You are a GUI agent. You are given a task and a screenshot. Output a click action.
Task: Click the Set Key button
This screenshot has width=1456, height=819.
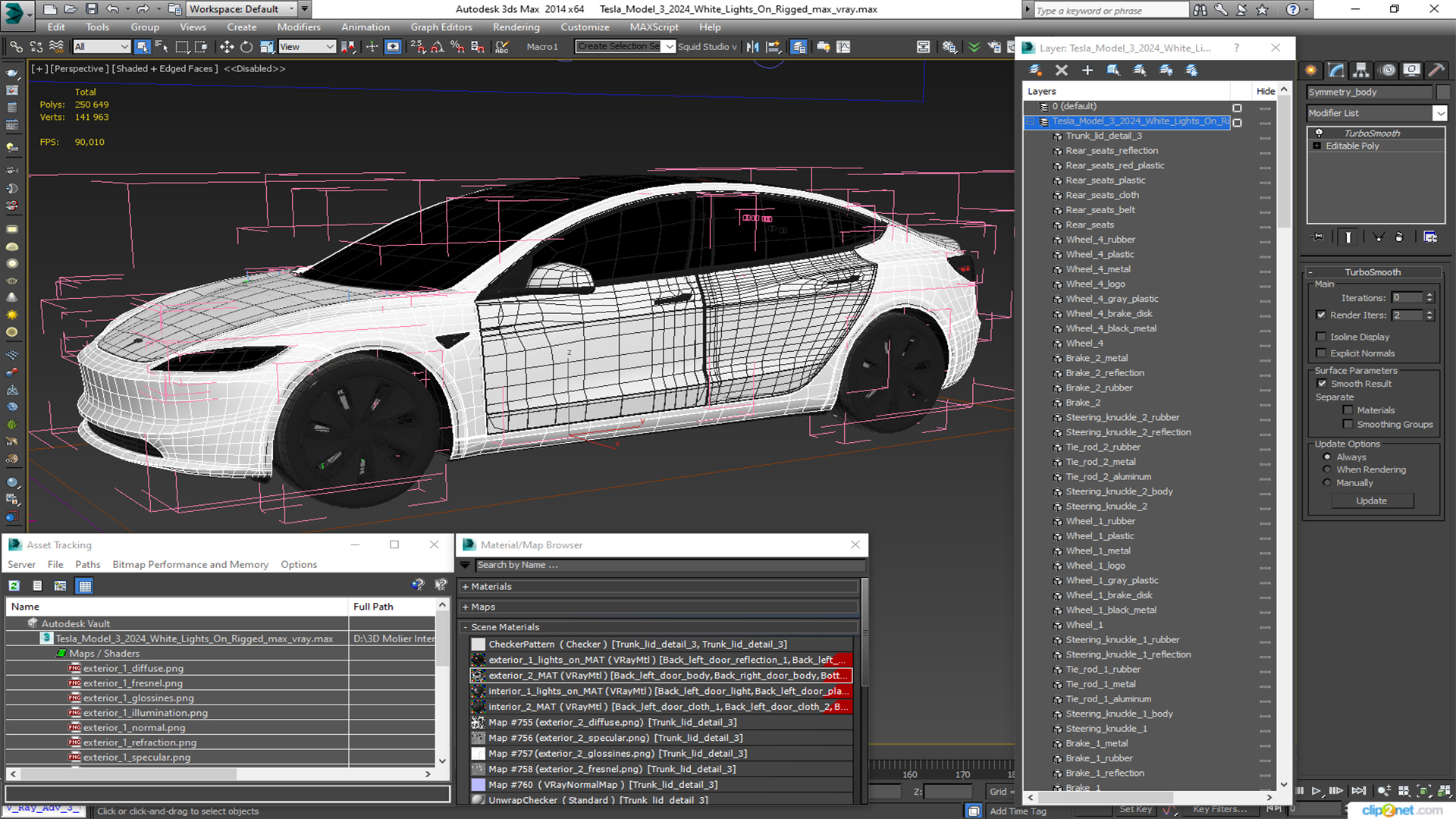[1136, 809]
